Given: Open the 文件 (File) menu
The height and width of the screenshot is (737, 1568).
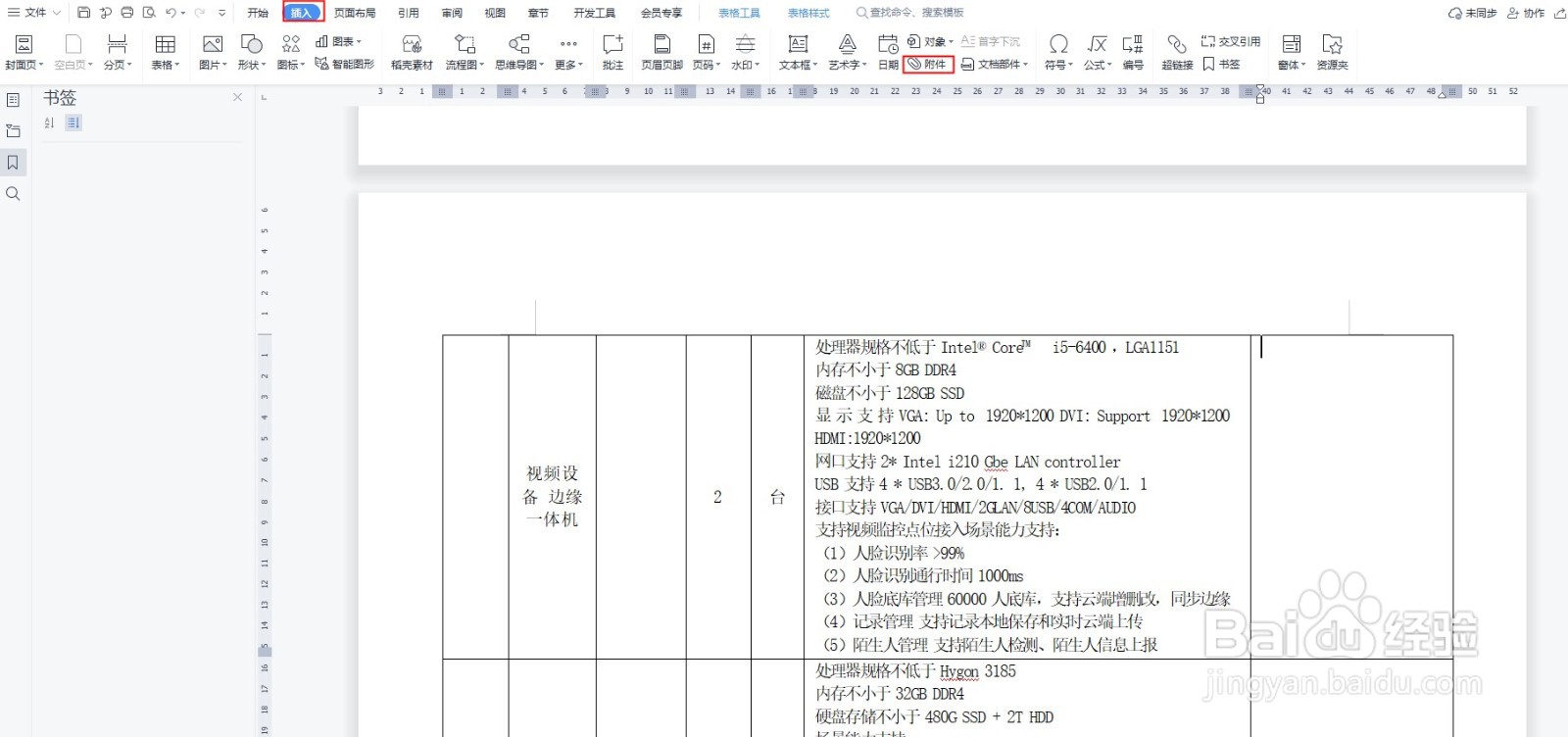Looking at the screenshot, I should (x=27, y=13).
